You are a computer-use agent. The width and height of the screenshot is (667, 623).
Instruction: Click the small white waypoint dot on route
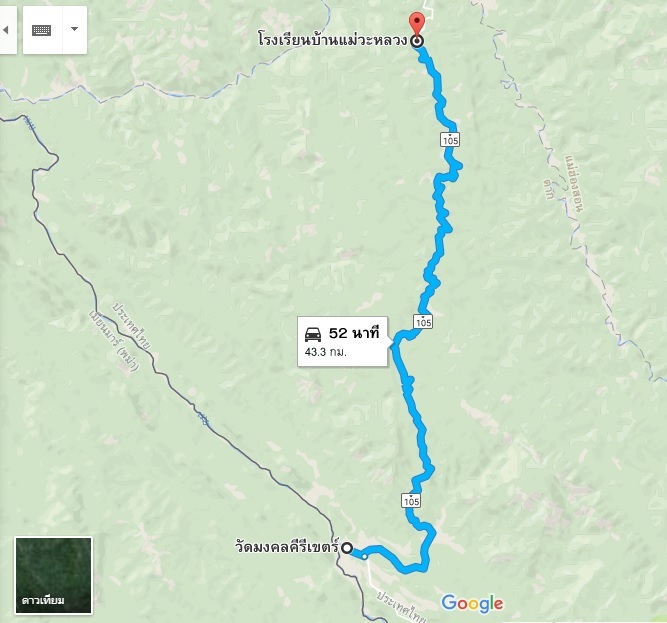coord(365,556)
